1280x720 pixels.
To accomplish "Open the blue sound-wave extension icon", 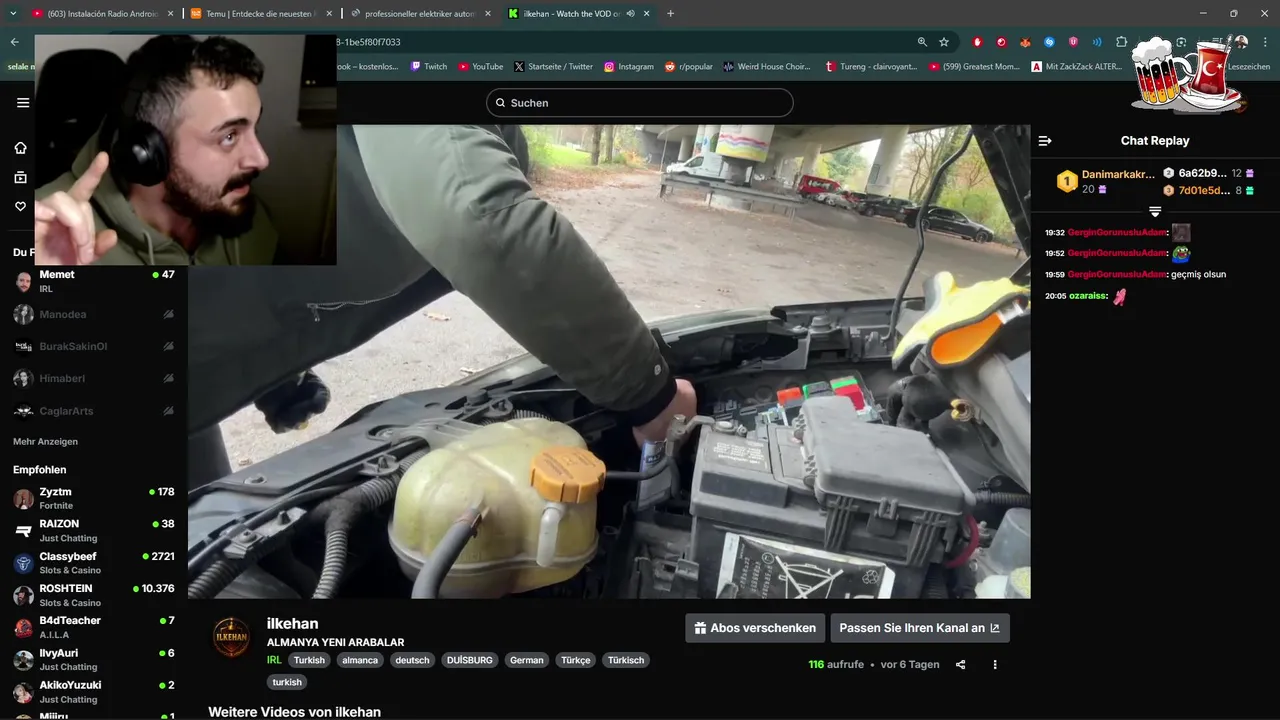I will click(x=1097, y=42).
